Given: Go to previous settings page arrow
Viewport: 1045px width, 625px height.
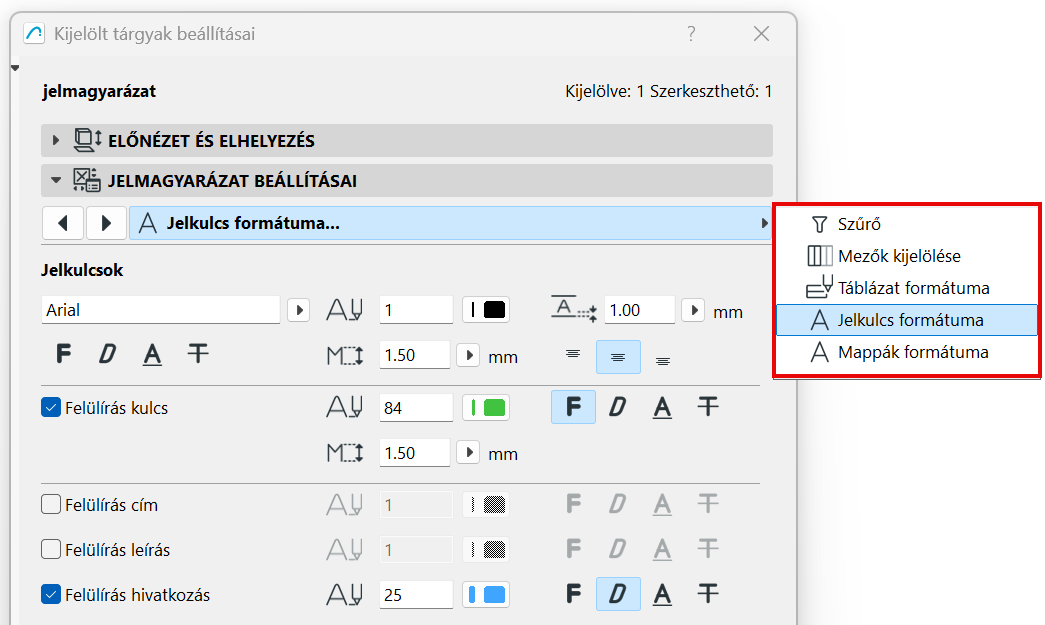Looking at the screenshot, I should pyautogui.click(x=63, y=223).
